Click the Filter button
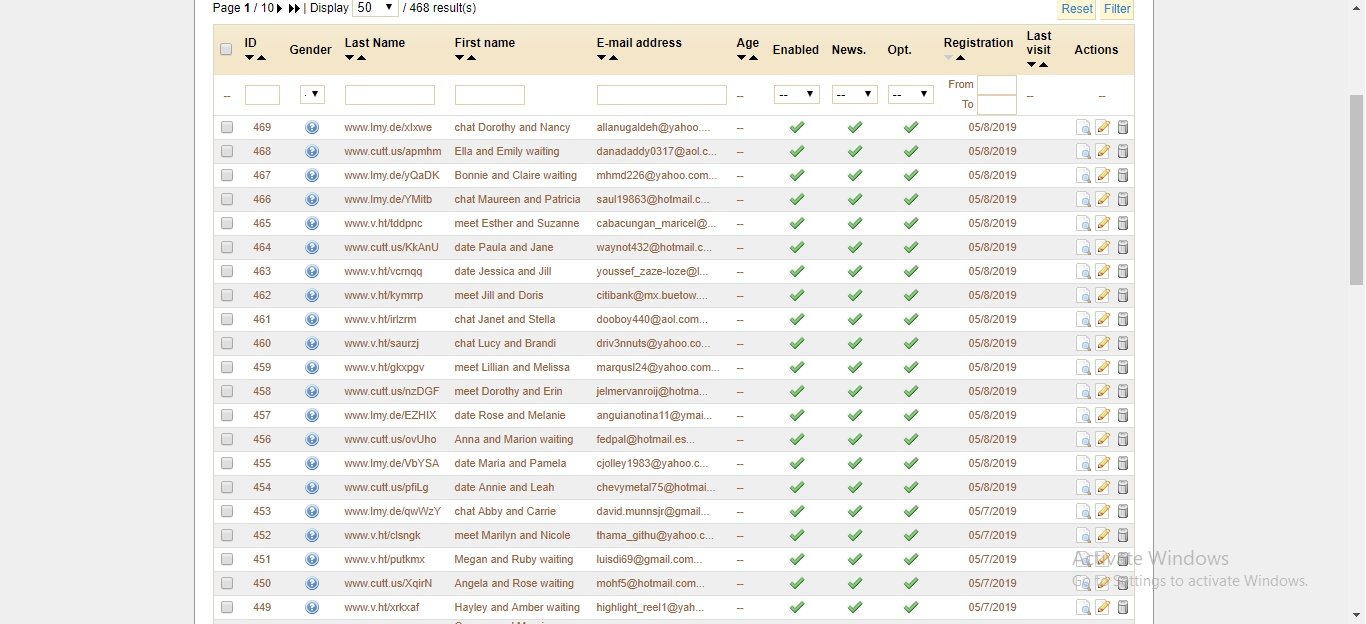1366x624 pixels. click(x=1117, y=9)
